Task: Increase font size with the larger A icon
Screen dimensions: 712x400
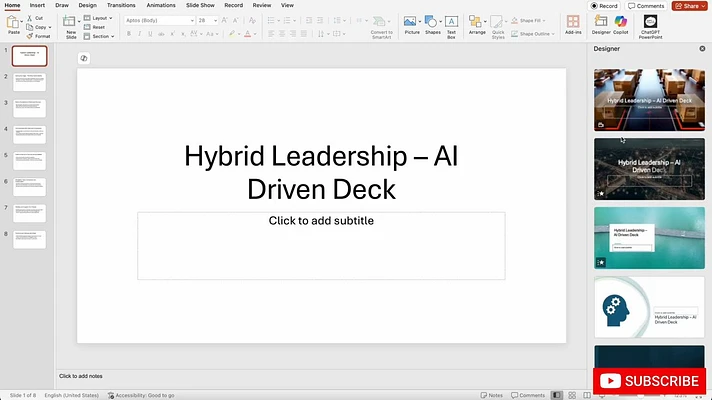Action: (x=224, y=20)
